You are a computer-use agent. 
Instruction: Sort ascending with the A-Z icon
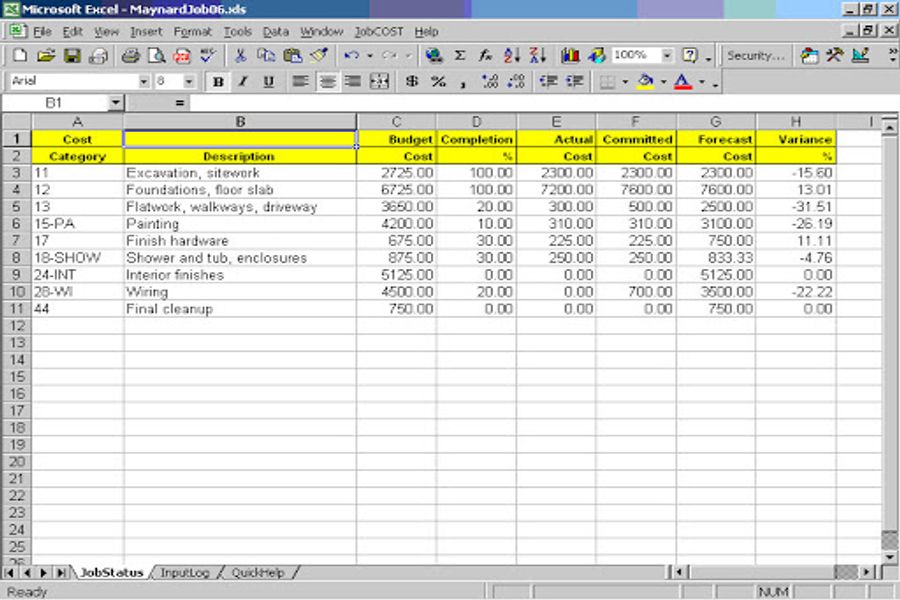click(x=512, y=56)
